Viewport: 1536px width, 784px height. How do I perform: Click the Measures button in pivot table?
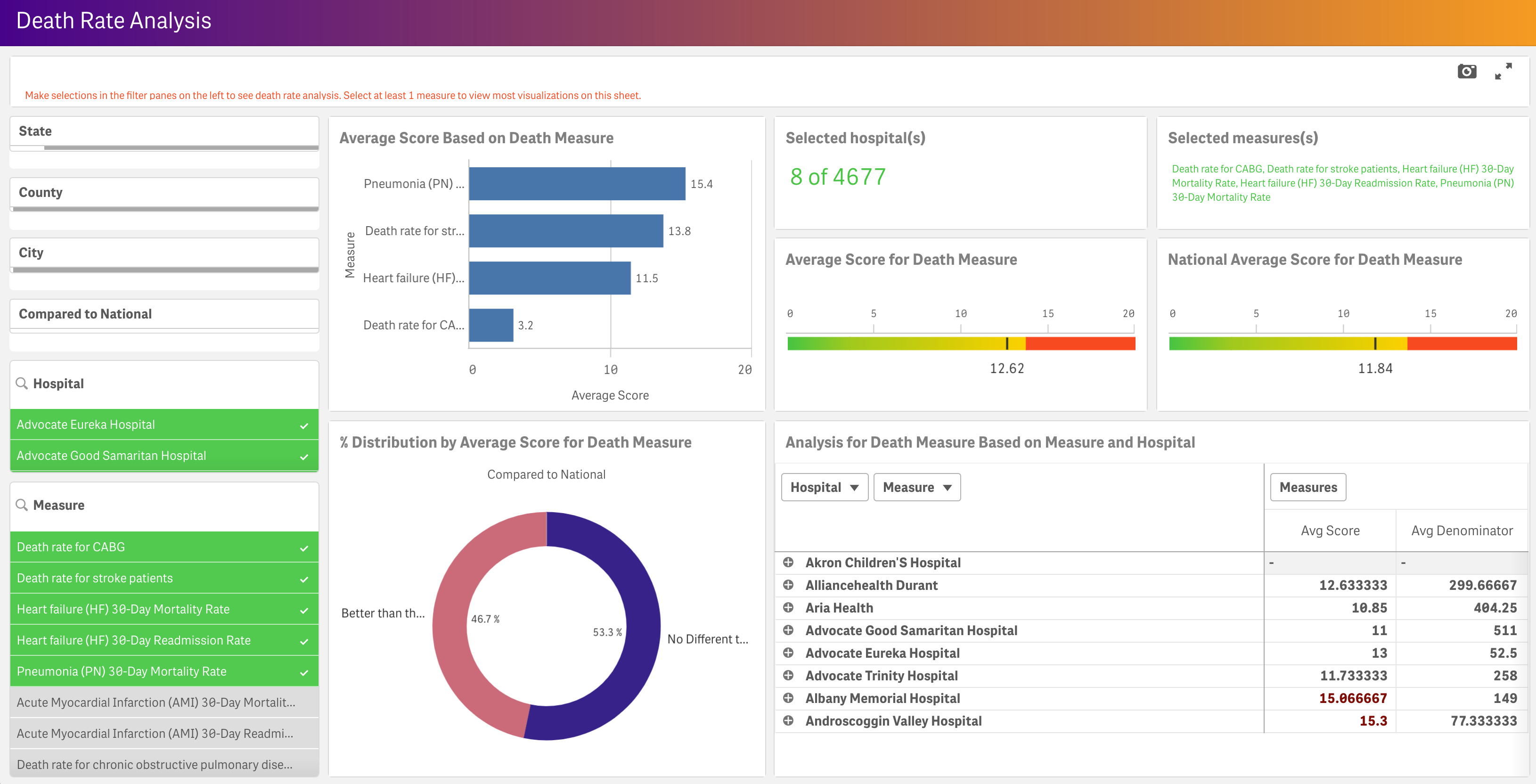click(x=1307, y=487)
